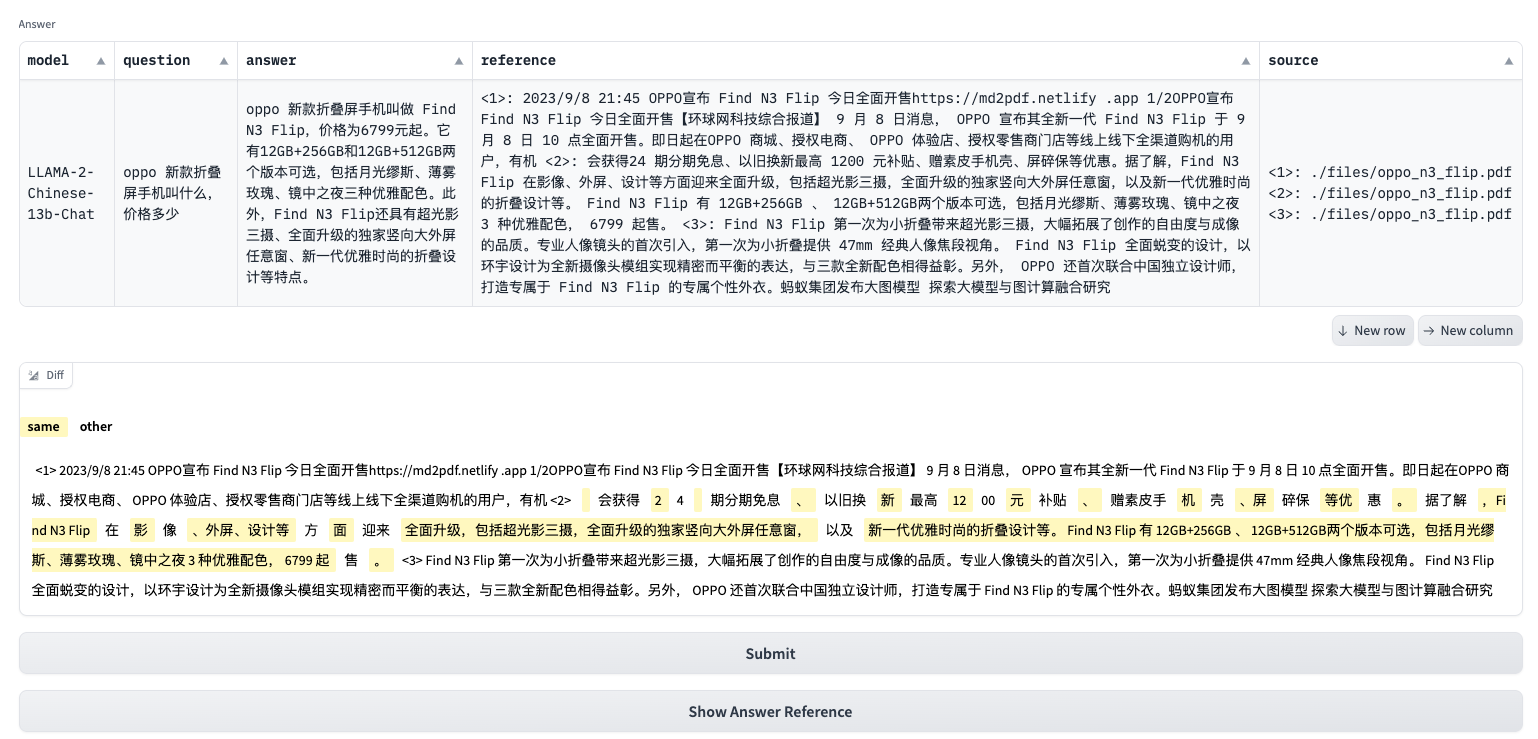Click Show Answer Reference button

click(x=770, y=712)
